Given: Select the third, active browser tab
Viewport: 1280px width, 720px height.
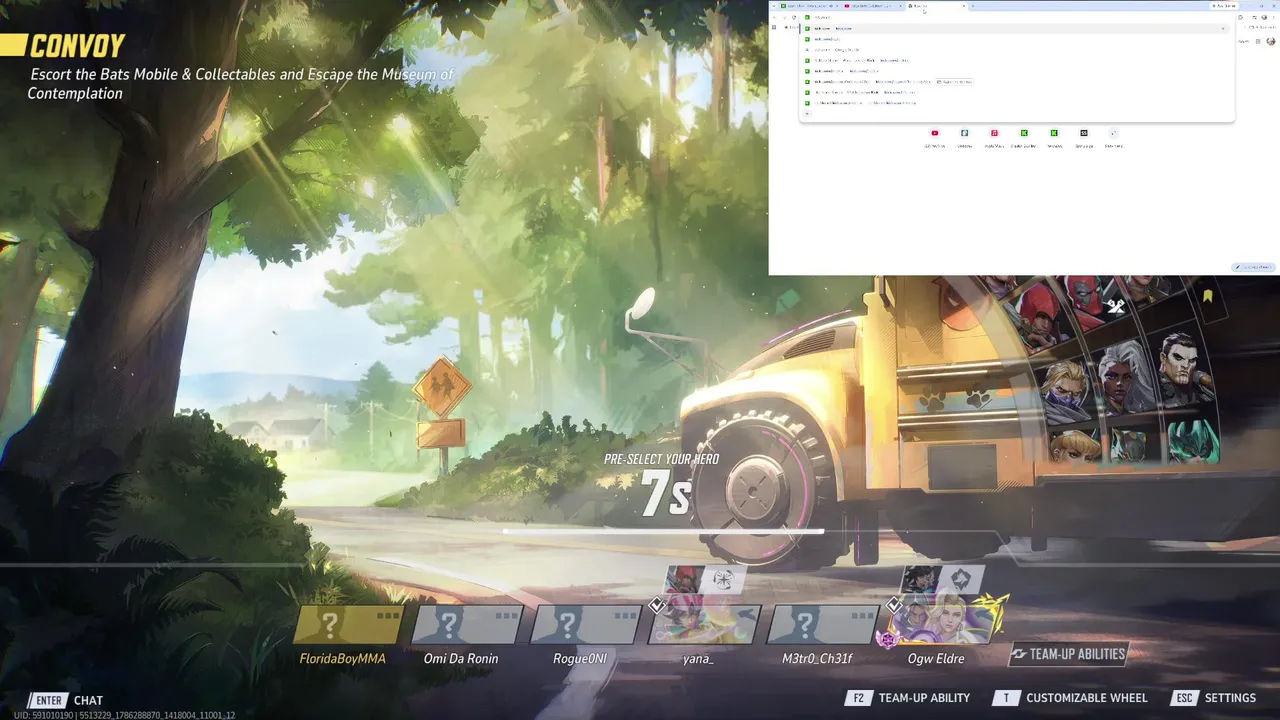Looking at the screenshot, I should pos(936,6).
